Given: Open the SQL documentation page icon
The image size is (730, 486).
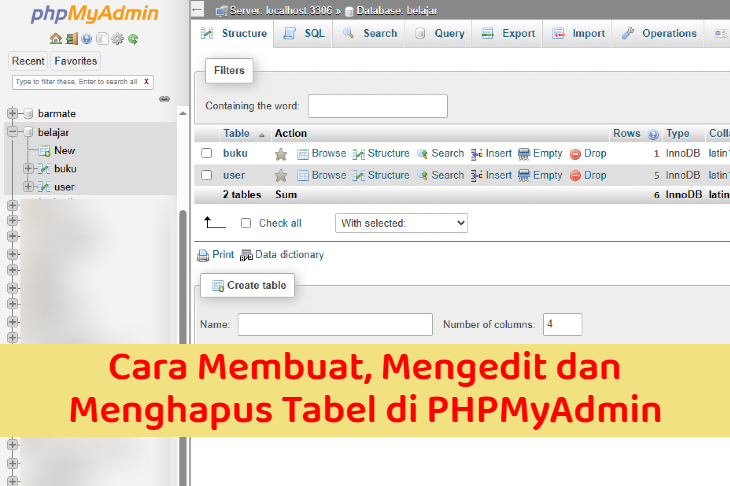Looking at the screenshot, I should (102, 39).
